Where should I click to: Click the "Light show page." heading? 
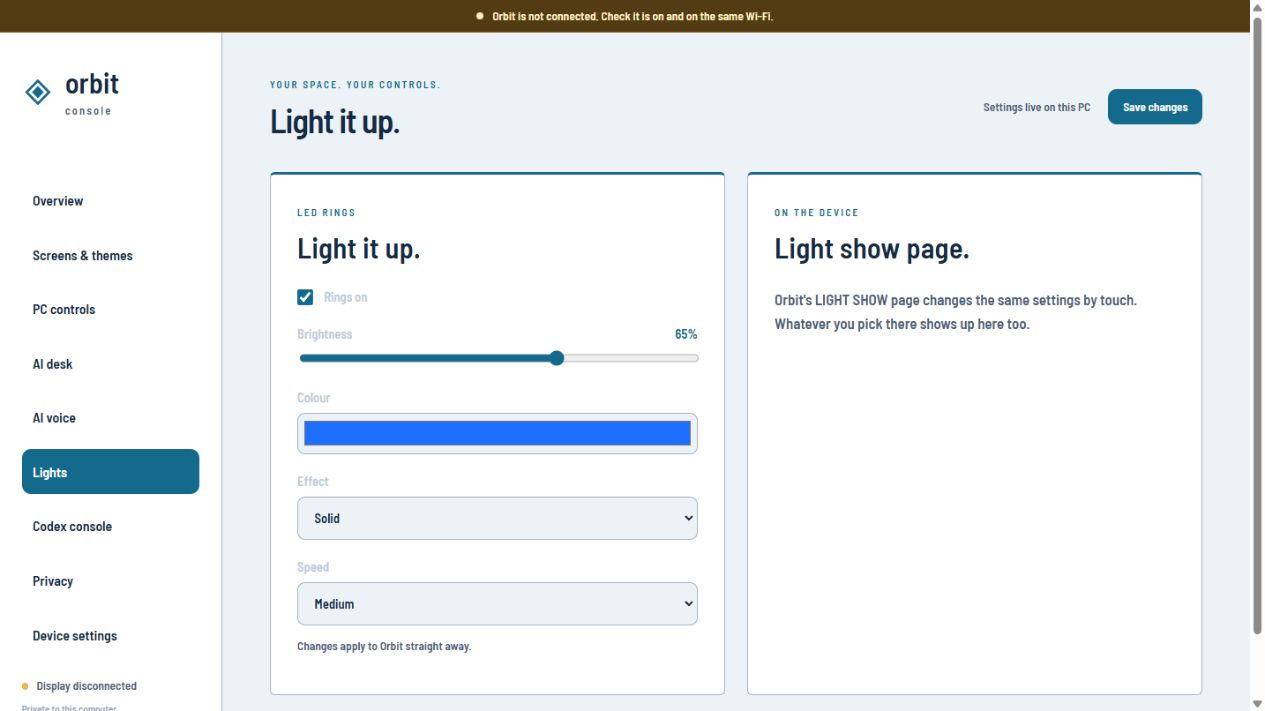click(x=872, y=249)
